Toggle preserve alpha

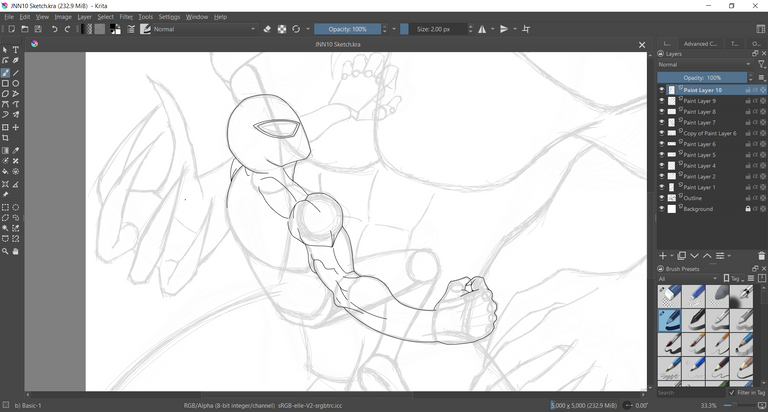pyautogui.click(x=282, y=29)
